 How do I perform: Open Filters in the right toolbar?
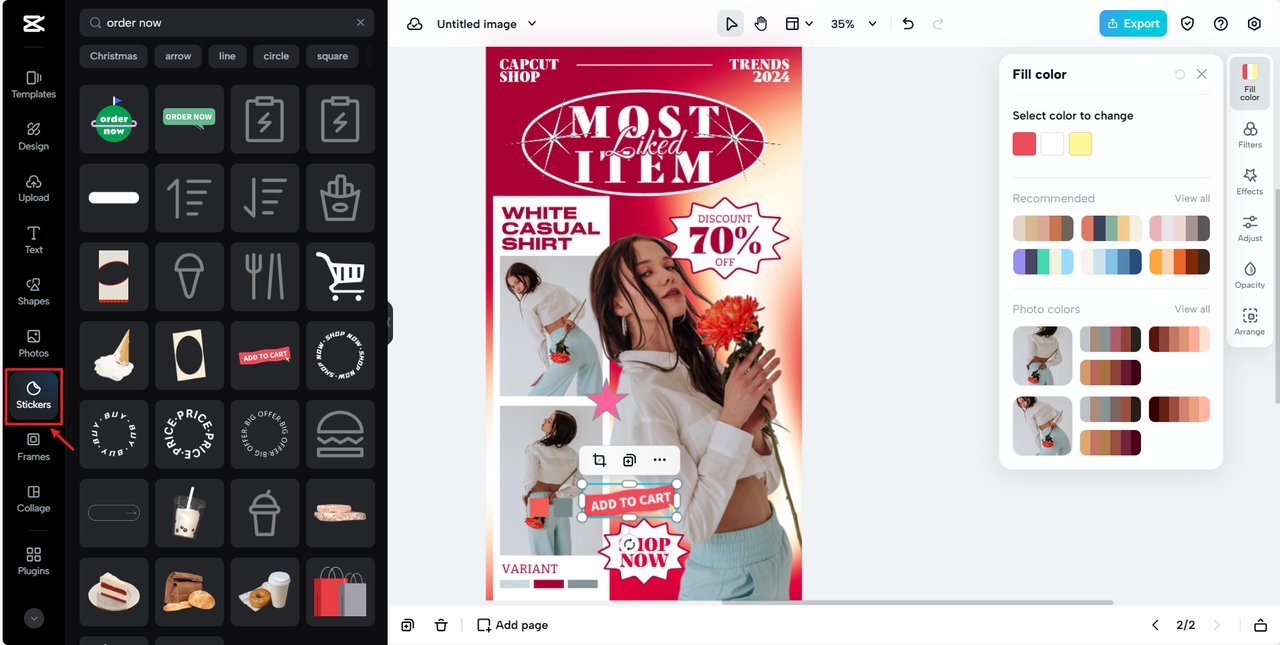(1250, 135)
